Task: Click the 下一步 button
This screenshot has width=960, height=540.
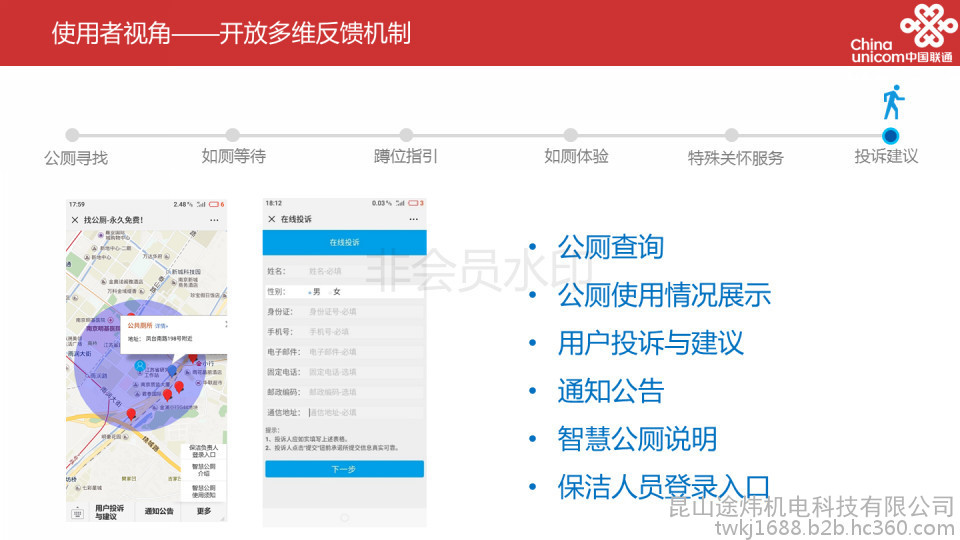Action: 344,469
